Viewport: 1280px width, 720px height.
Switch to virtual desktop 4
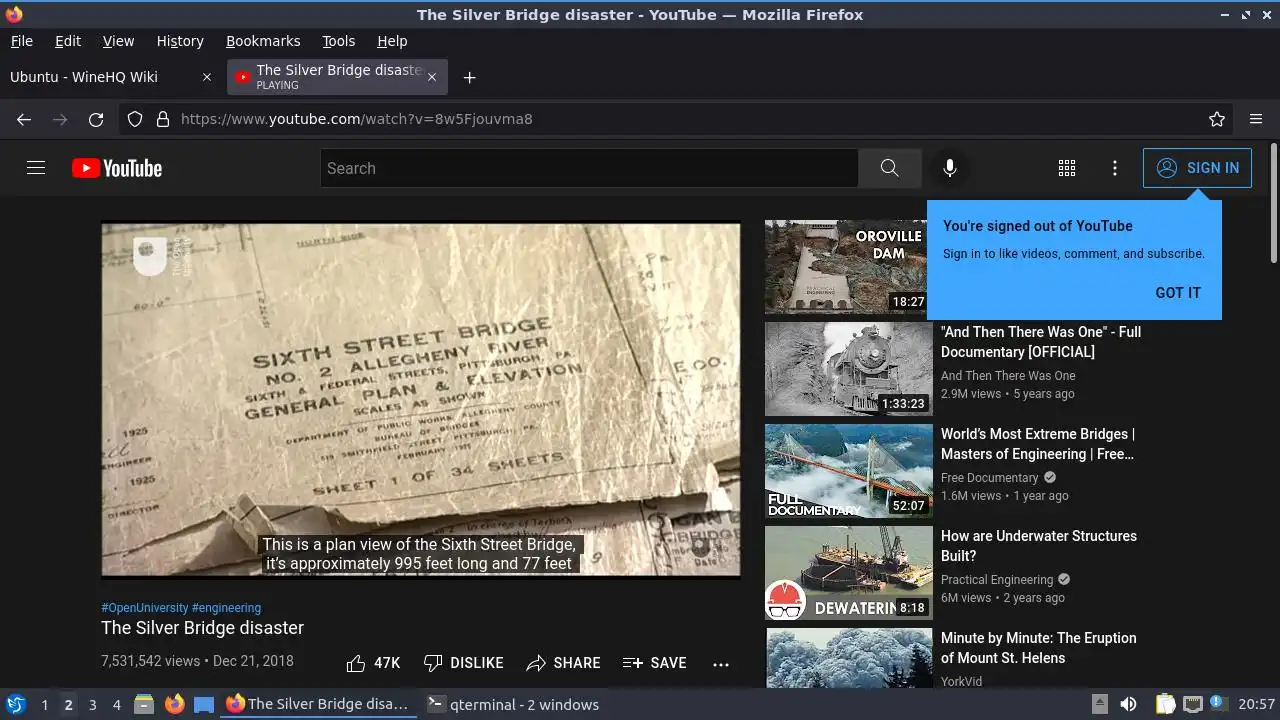[116, 704]
